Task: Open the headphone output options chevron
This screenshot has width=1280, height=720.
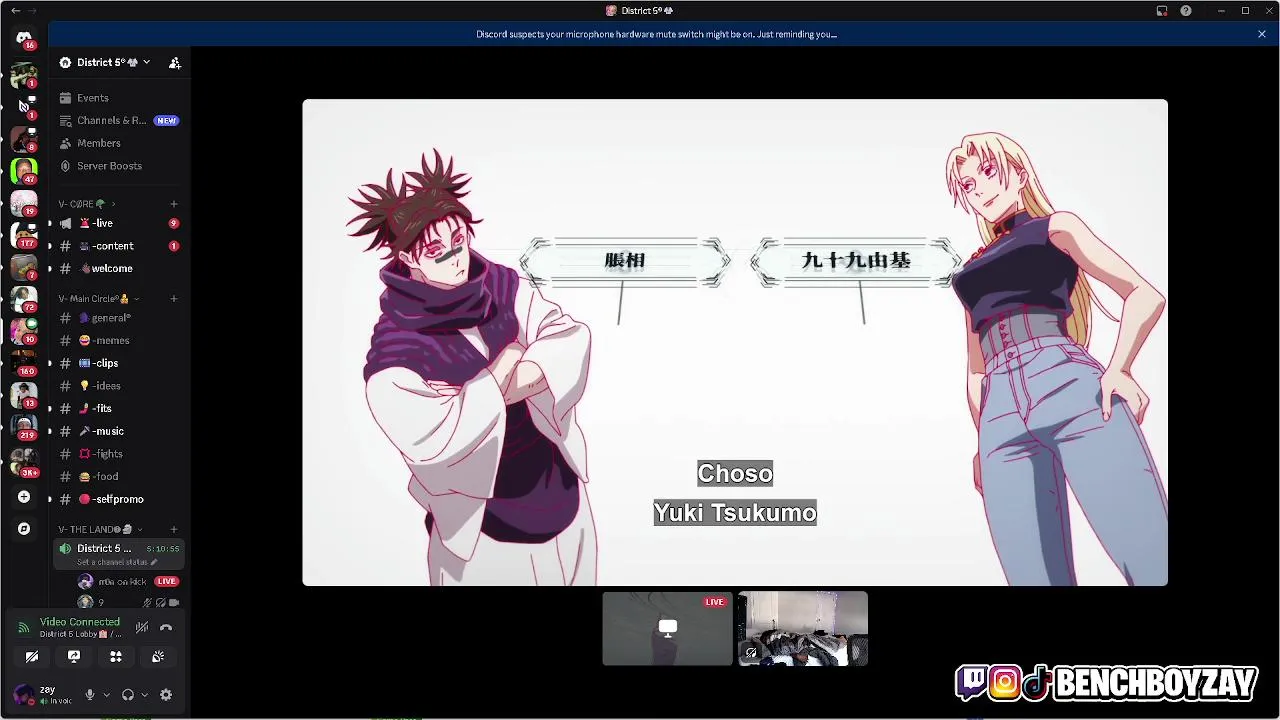Action: click(145, 695)
